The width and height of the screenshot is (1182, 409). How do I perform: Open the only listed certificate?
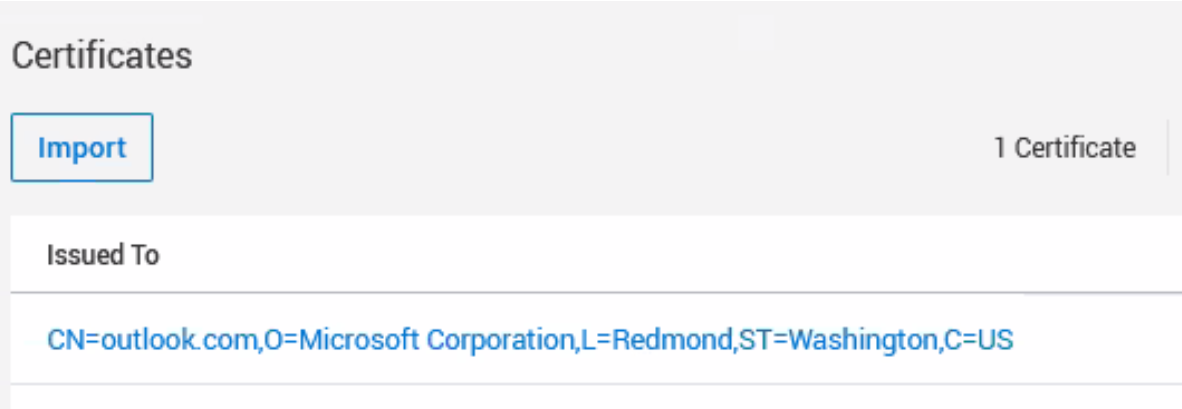530,341
